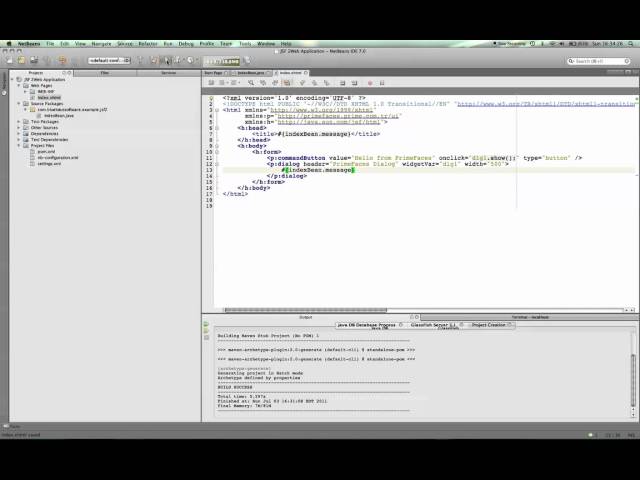Click the Shift Line Right icon
This screenshot has width=640, height=480.
[x=354, y=83]
